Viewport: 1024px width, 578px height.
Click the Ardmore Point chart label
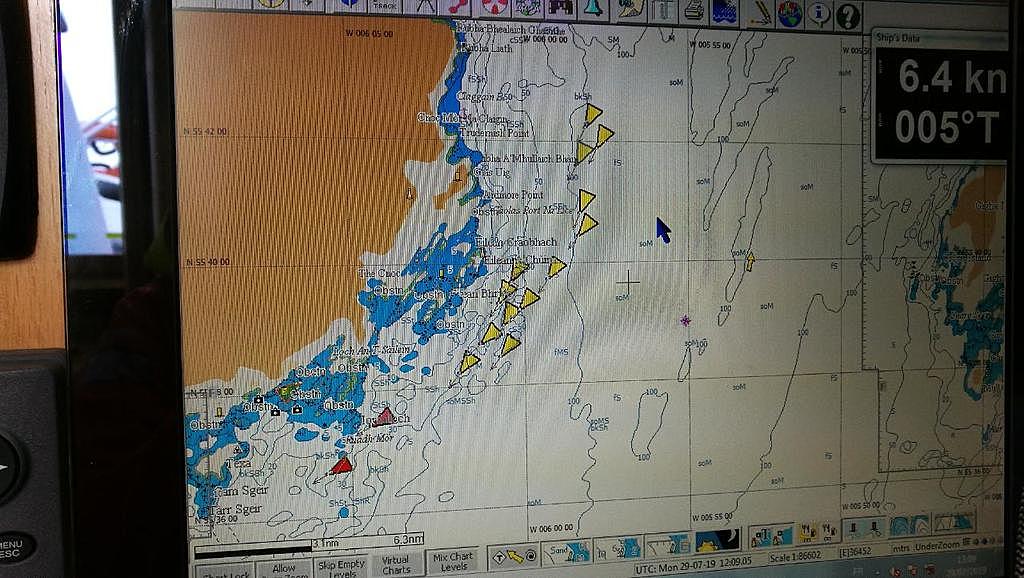512,195
